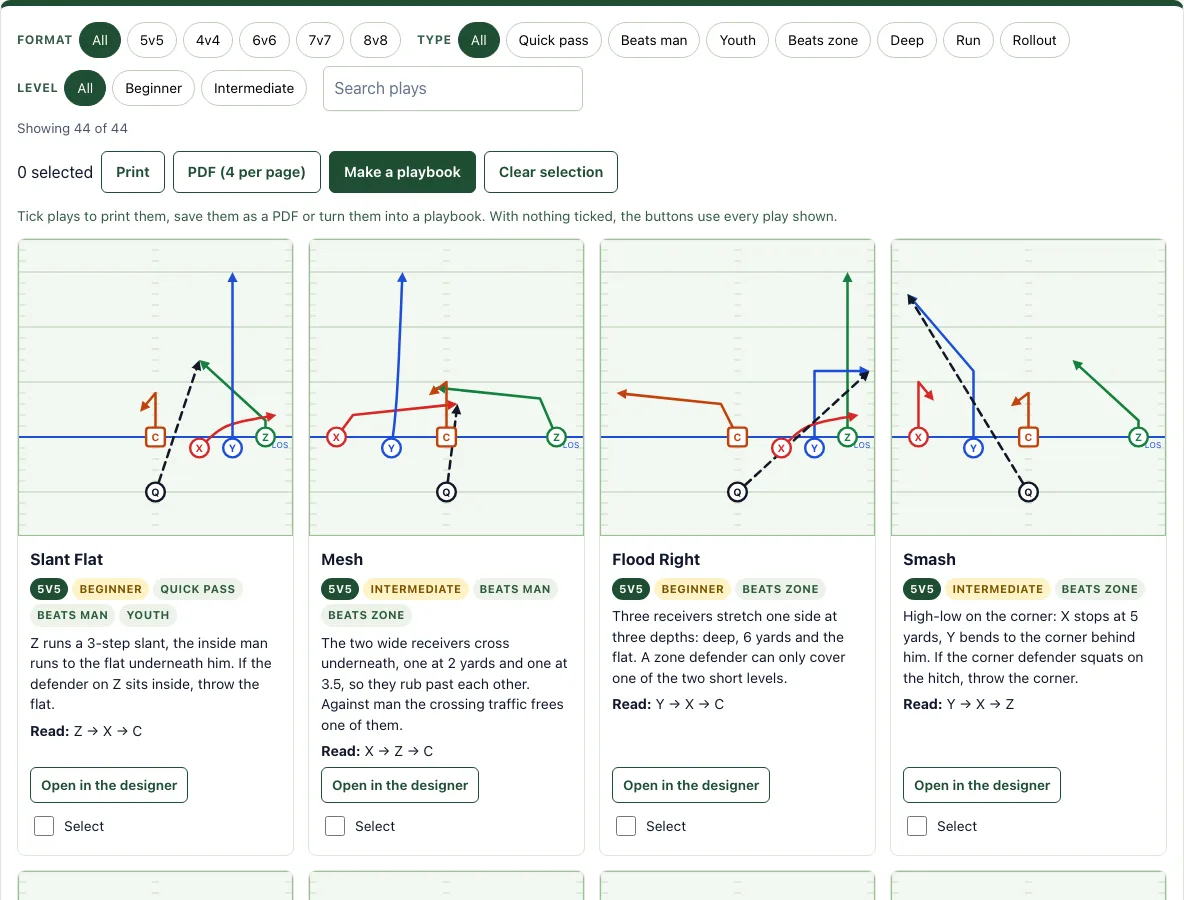Filter format by 4v4
Screen dimensions: 1184x900
(x=208, y=40)
